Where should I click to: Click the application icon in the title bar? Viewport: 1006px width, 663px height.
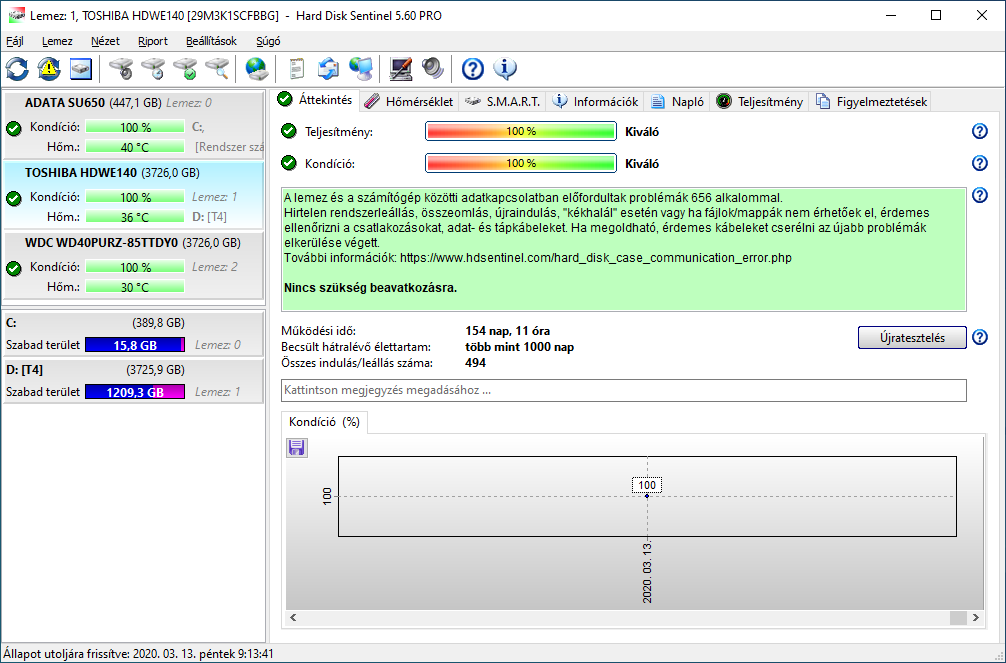16,15
